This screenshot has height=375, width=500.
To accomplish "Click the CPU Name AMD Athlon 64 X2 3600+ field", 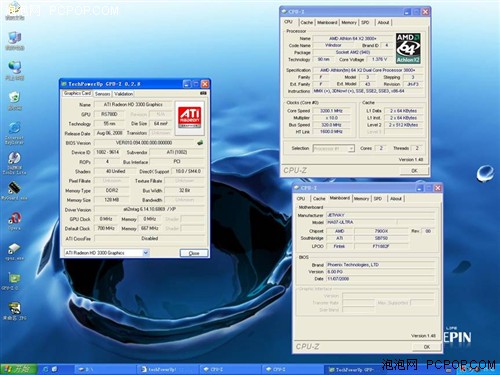I will coord(352,38).
